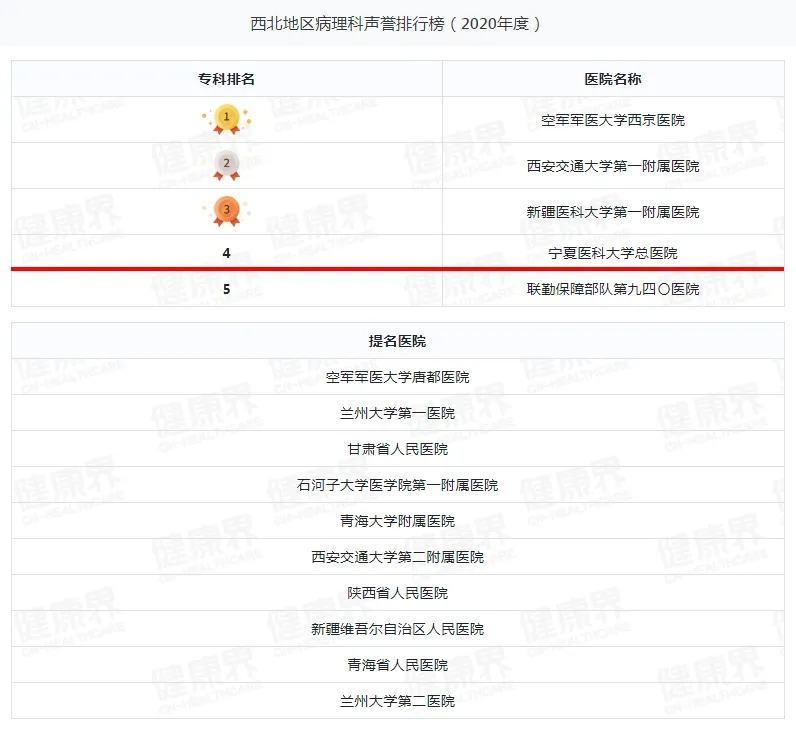Screen dimensions: 796x730
Task: Select 宁夏医科大学总医院 cell
Action: [613, 252]
